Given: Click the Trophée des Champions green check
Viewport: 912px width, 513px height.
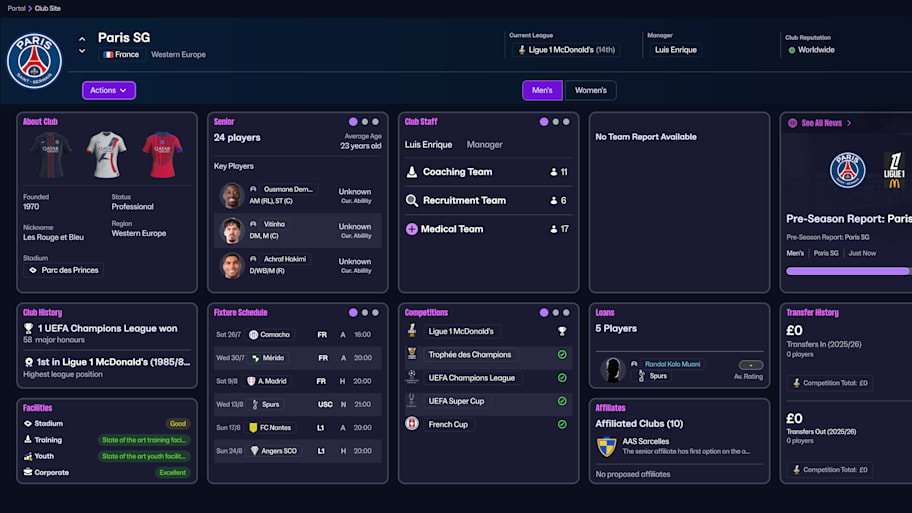Looking at the screenshot, I should [562, 354].
